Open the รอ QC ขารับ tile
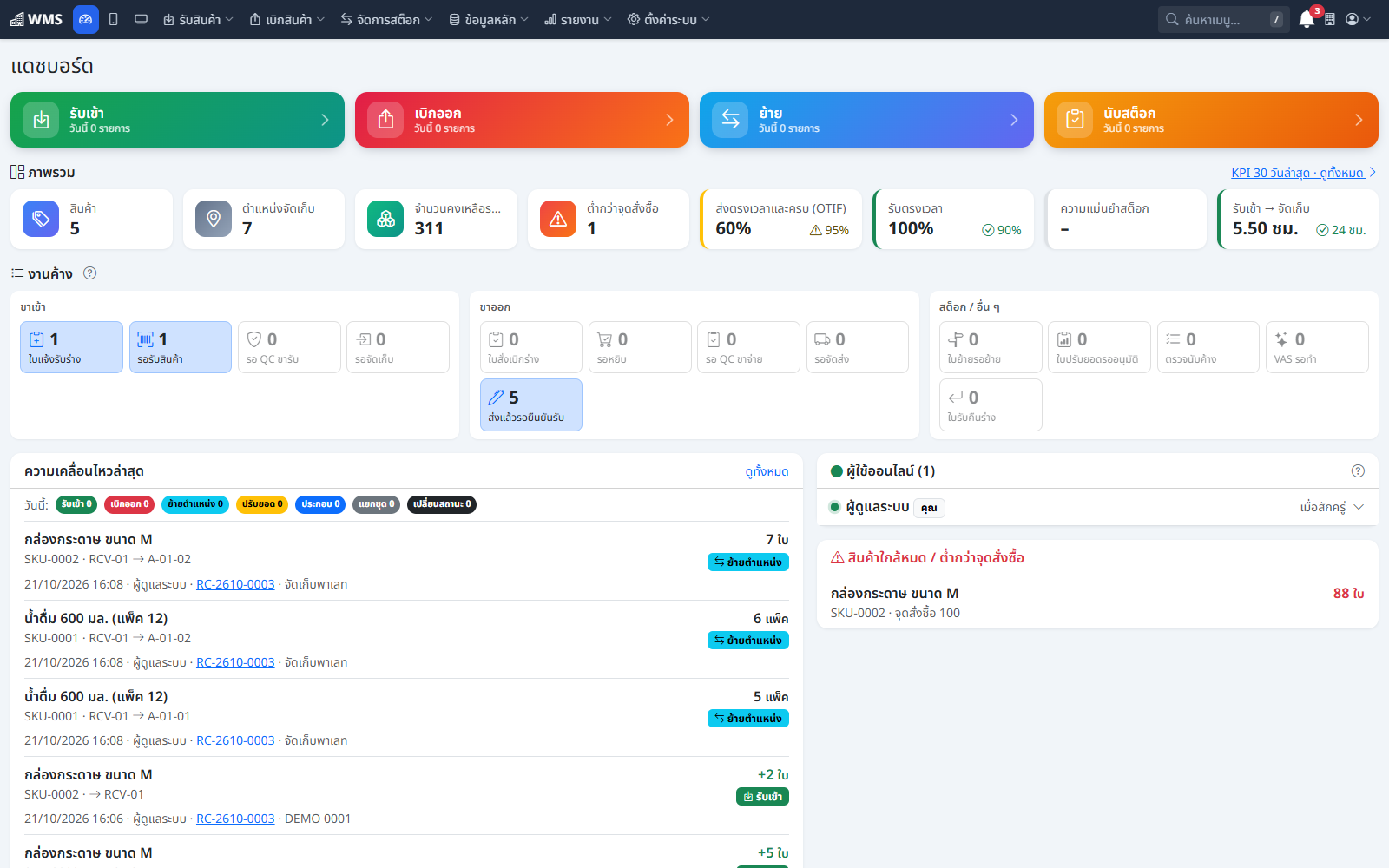The height and width of the screenshot is (868, 1389). click(x=289, y=347)
